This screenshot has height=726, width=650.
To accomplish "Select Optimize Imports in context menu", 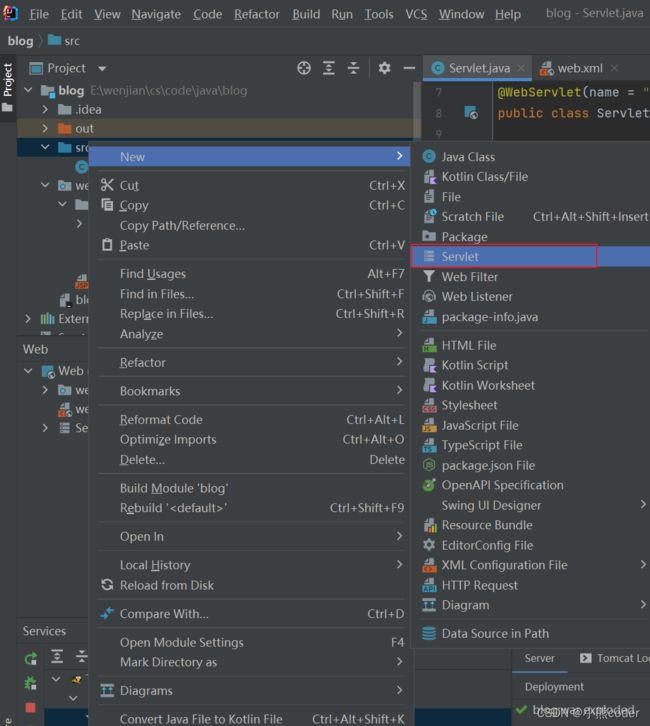I will [x=250, y=439].
